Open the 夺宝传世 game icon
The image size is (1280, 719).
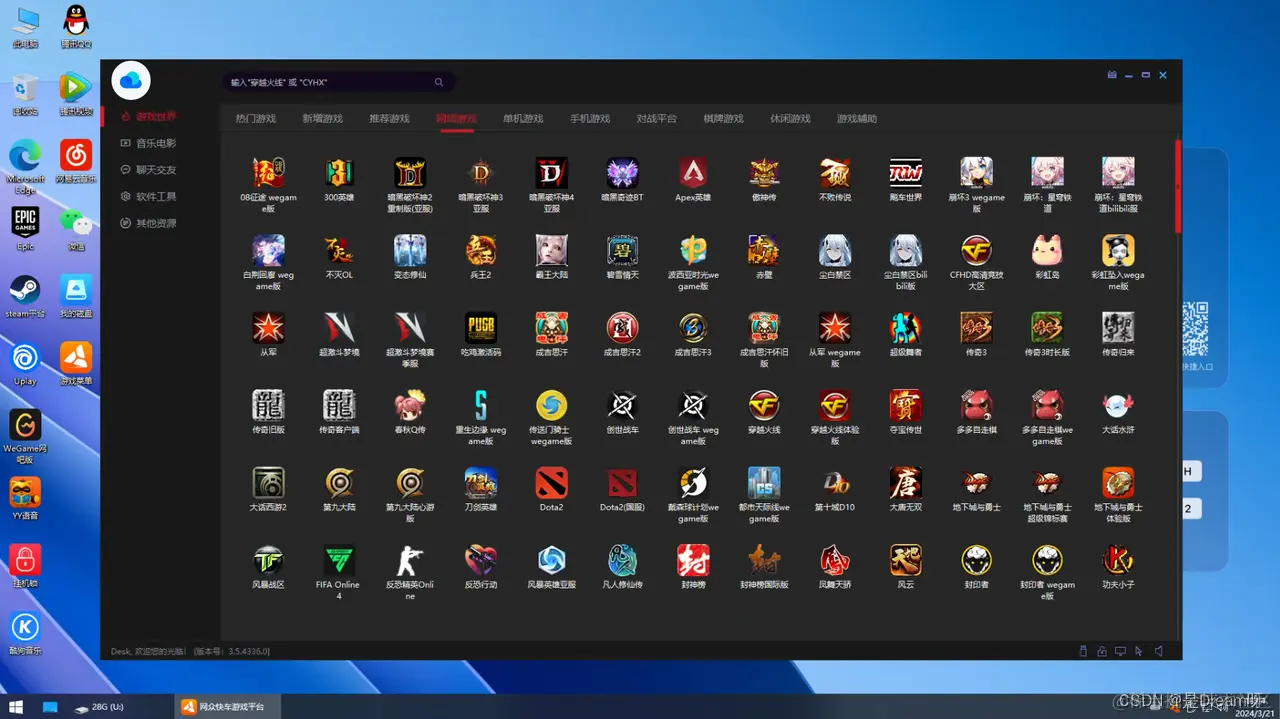pyautogui.click(x=906, y=405)
